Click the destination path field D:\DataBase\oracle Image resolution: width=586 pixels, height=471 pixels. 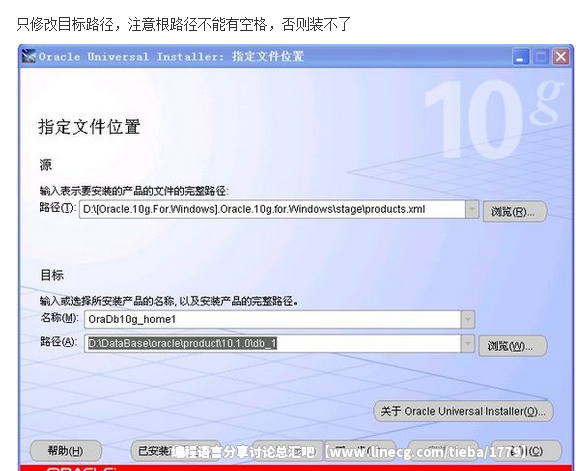(273, 343)
